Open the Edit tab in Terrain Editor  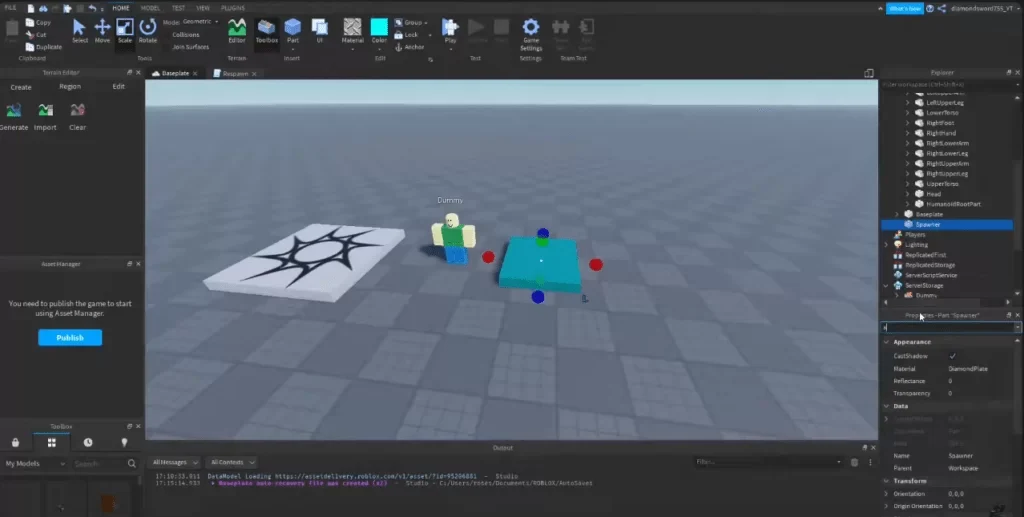(x=118, y=86)
